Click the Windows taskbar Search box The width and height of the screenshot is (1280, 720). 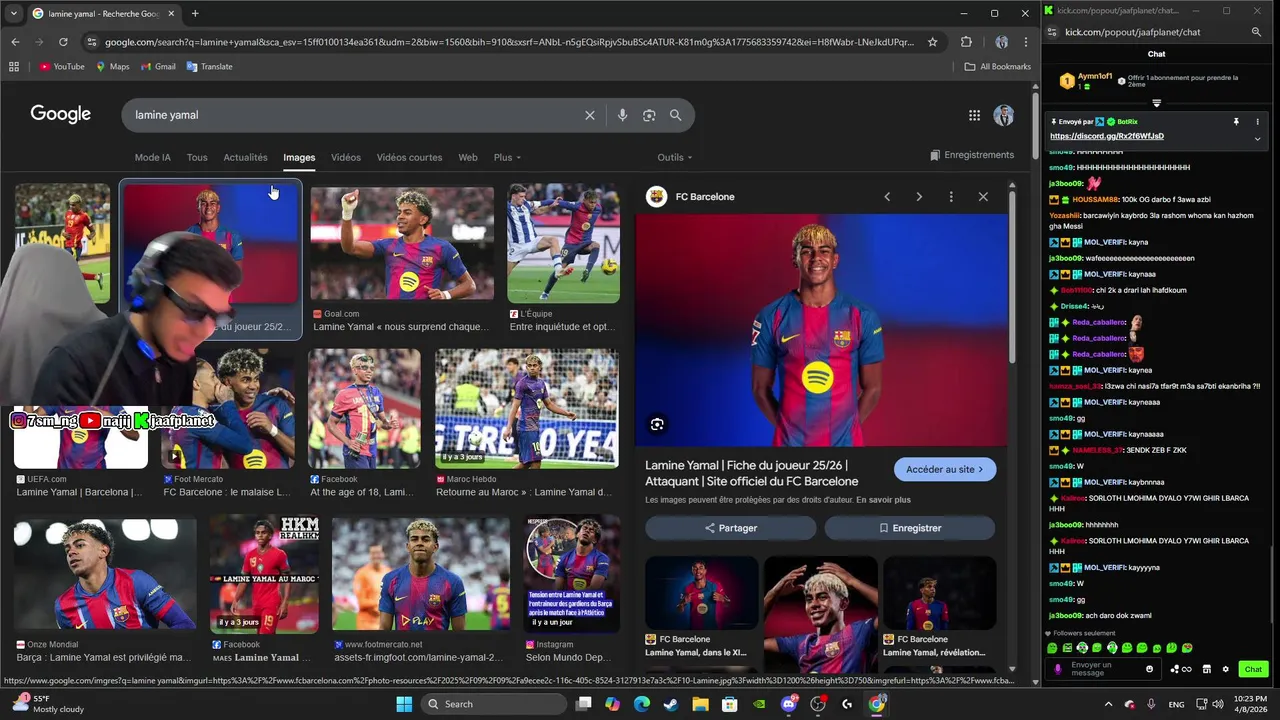494,704
